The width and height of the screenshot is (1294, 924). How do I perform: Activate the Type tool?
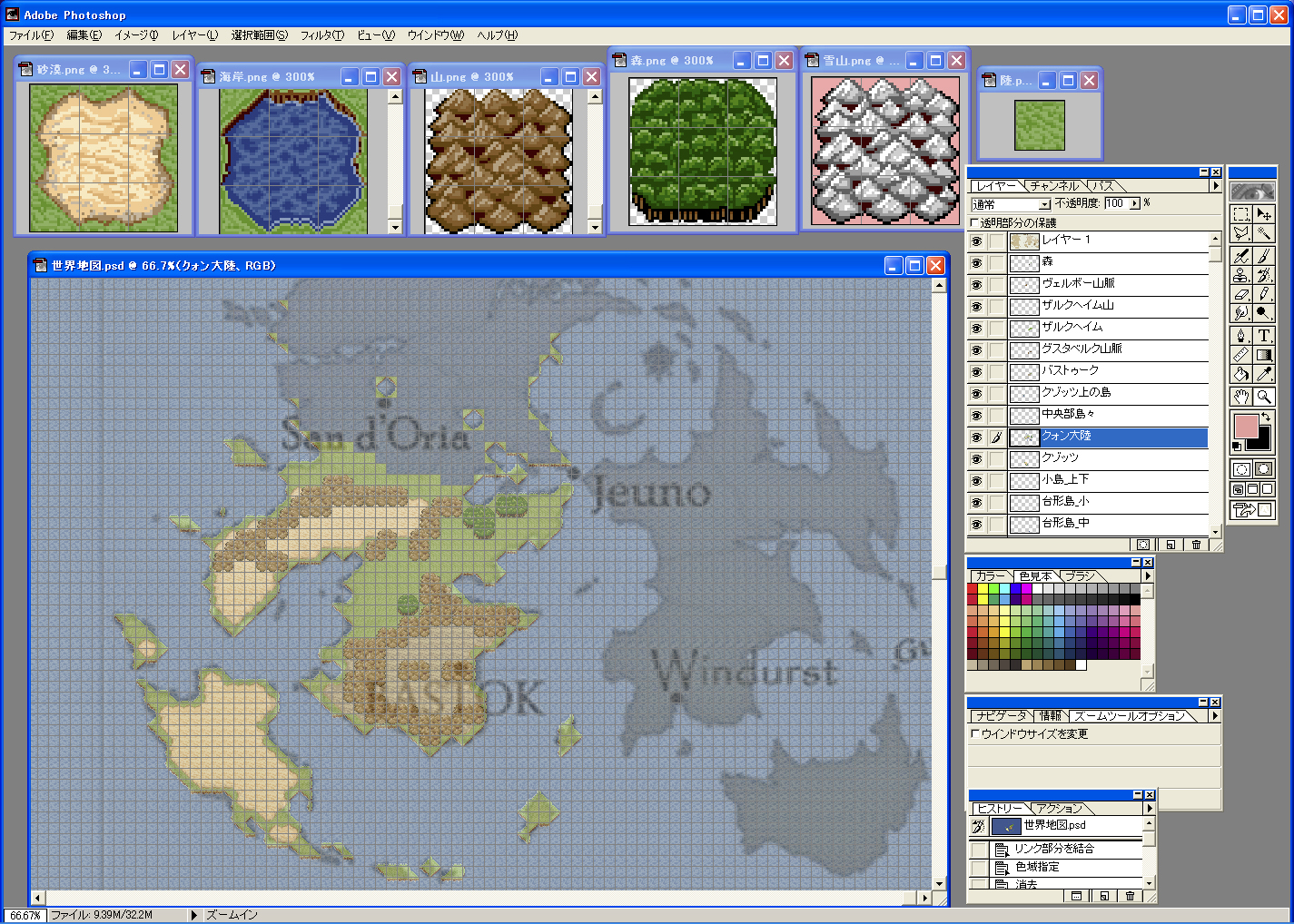(x=1264, y=336)
